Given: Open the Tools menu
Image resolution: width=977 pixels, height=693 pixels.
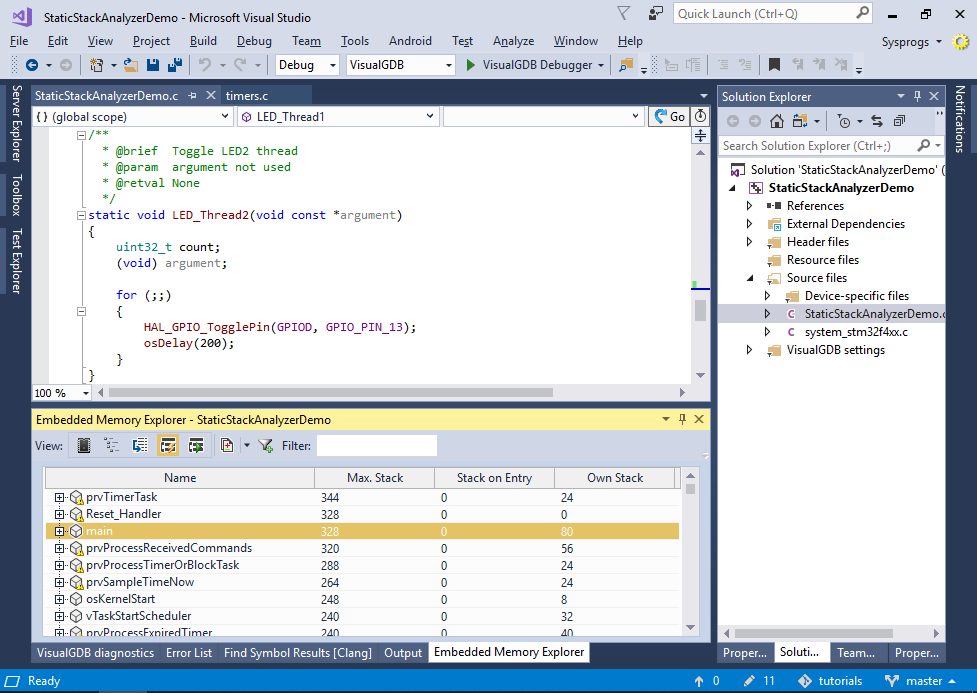Looking at the screenshot, I should pos(355,41).
